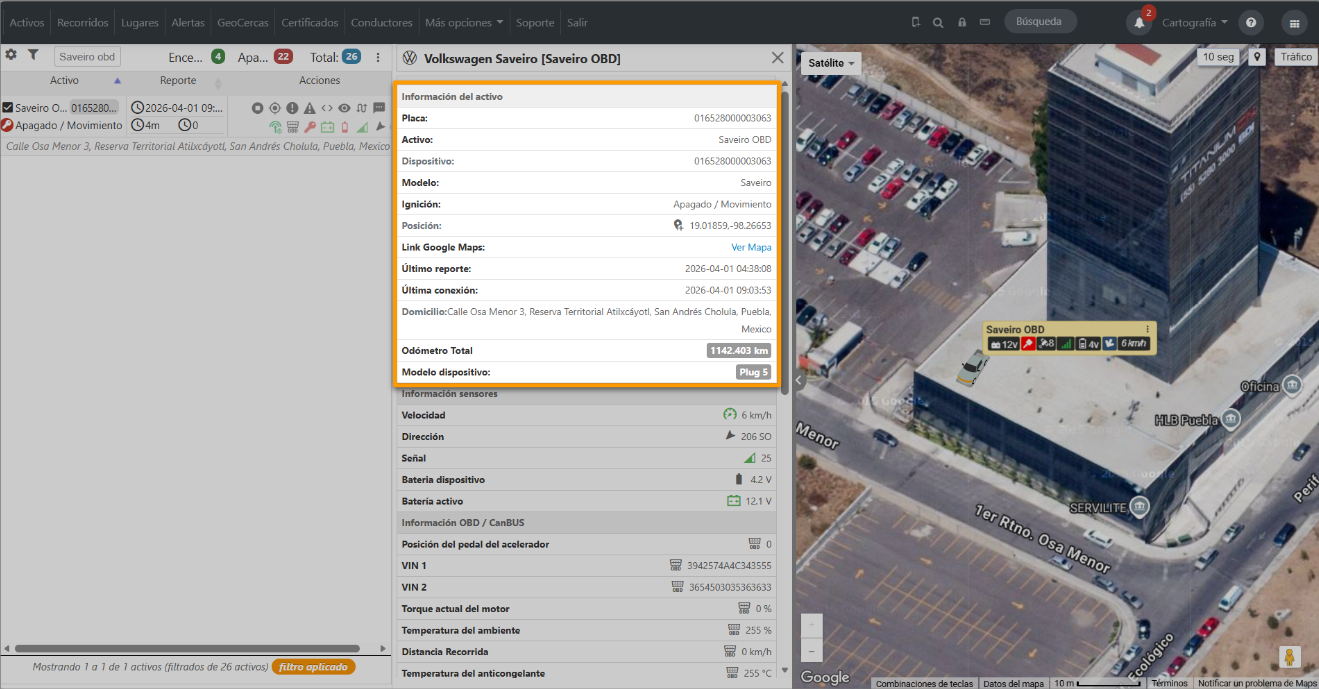Open the asset list three-dot menu

[x=378, y=57]
